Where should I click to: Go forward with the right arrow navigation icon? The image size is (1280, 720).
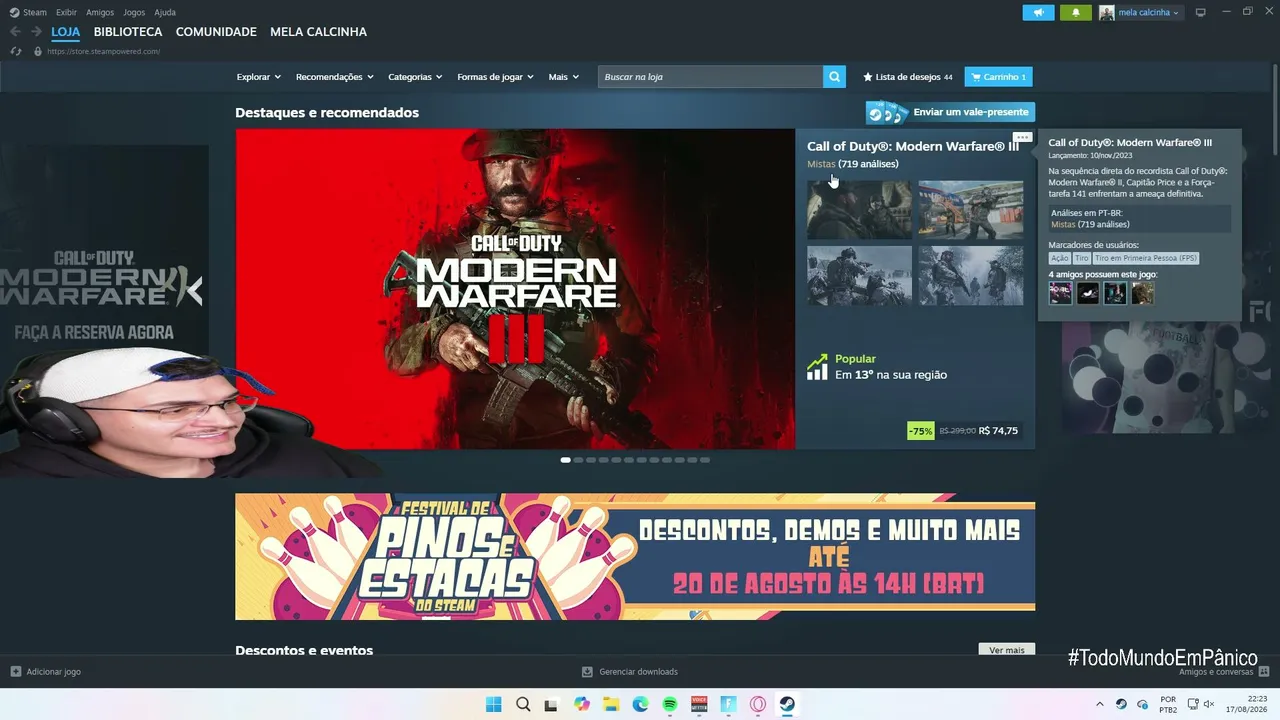coord(36,32)
